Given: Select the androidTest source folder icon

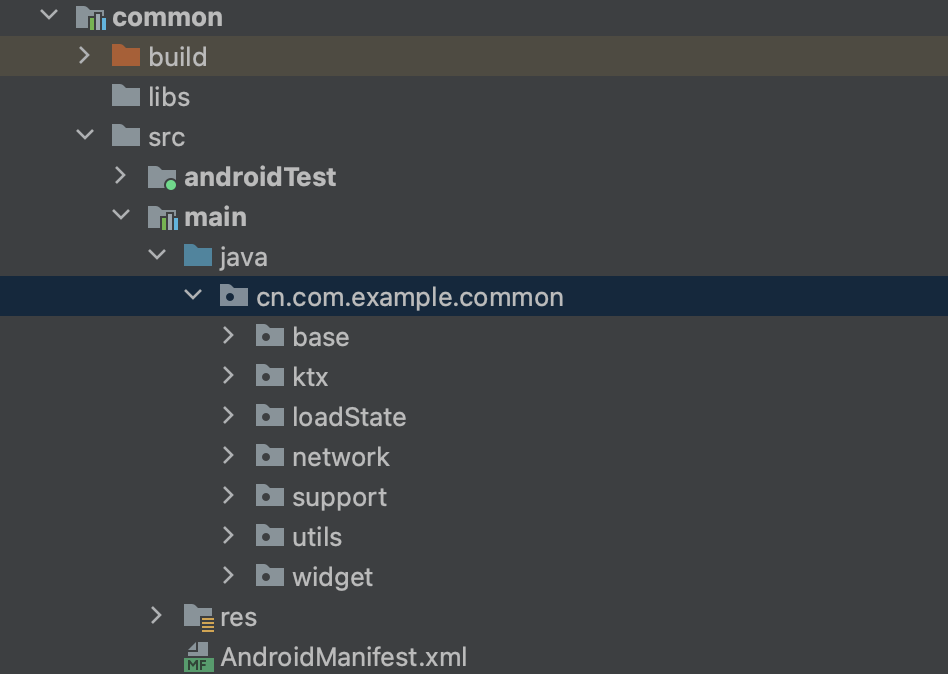Looking at the screenshot, I should click(163, 176).
